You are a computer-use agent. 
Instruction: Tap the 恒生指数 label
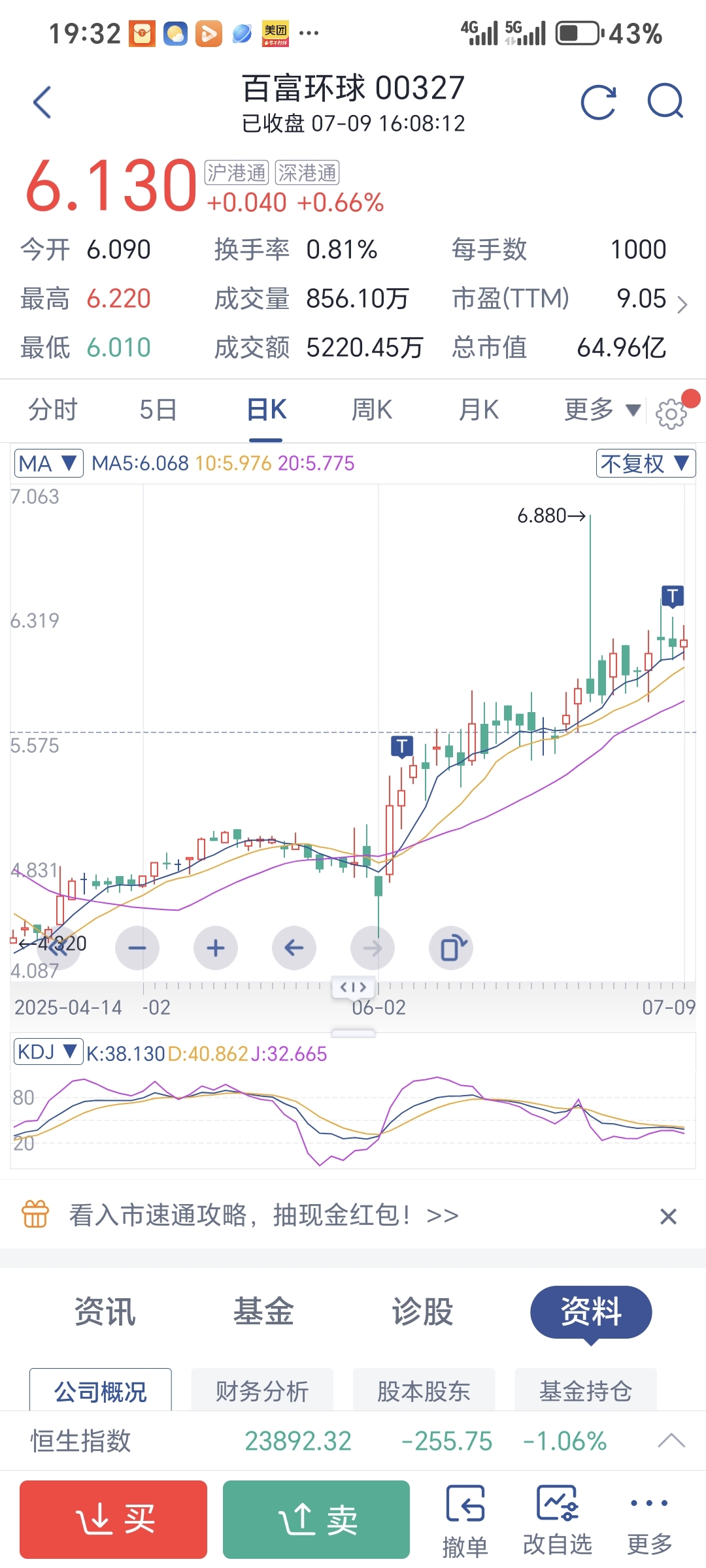pos(81,1441)
